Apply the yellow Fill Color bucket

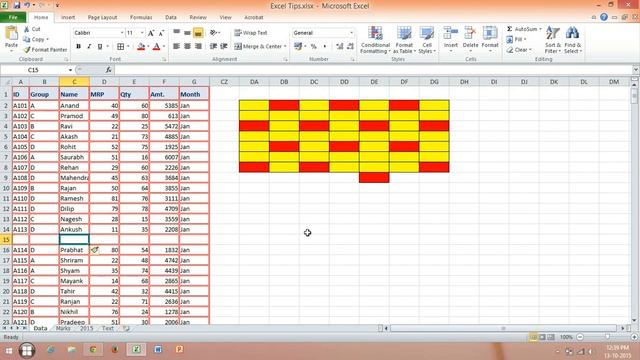coord(141,47)
